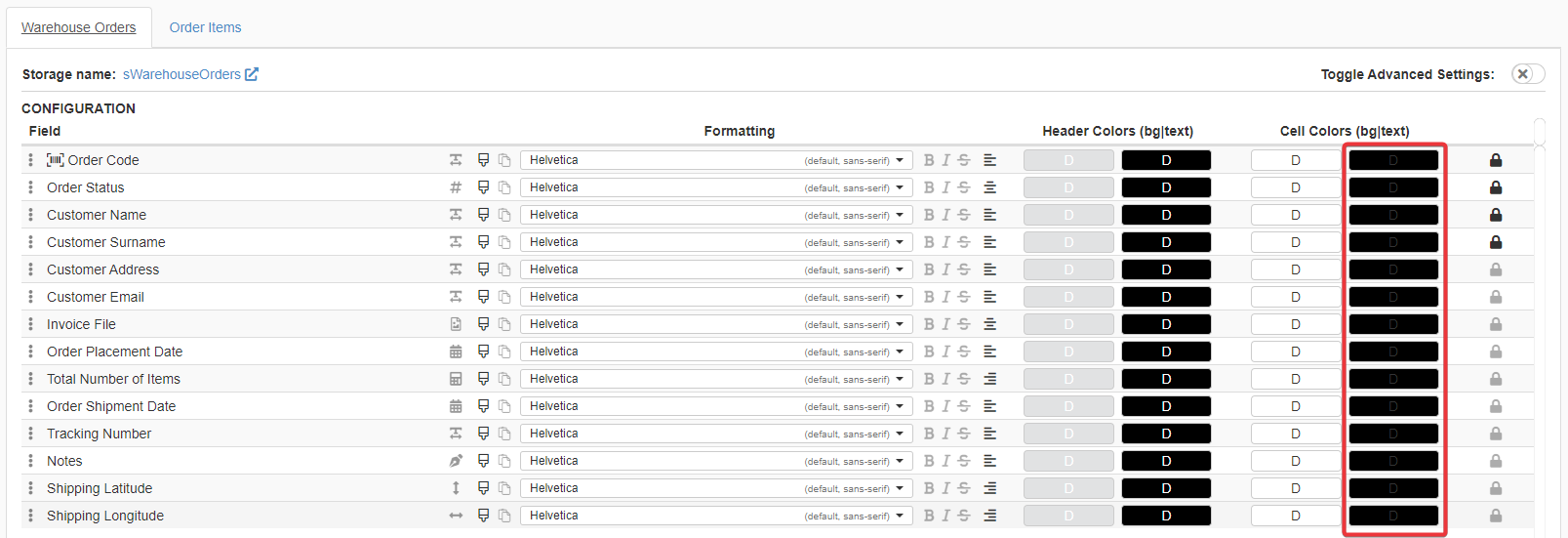Toggle the lock for Customer Address field
Viewport: 1568px width, 538px height.
[1496, 269]
